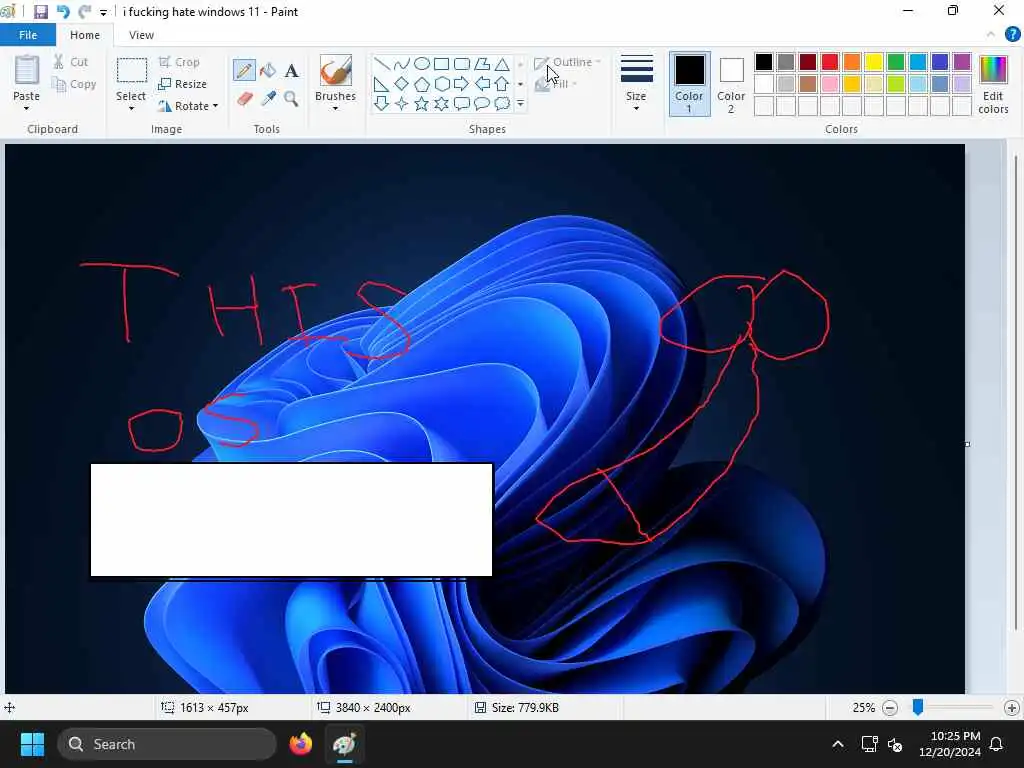This screenshot has height=768, width=1024.
Task: Choose the Four-point star shape
Action: 402,104
